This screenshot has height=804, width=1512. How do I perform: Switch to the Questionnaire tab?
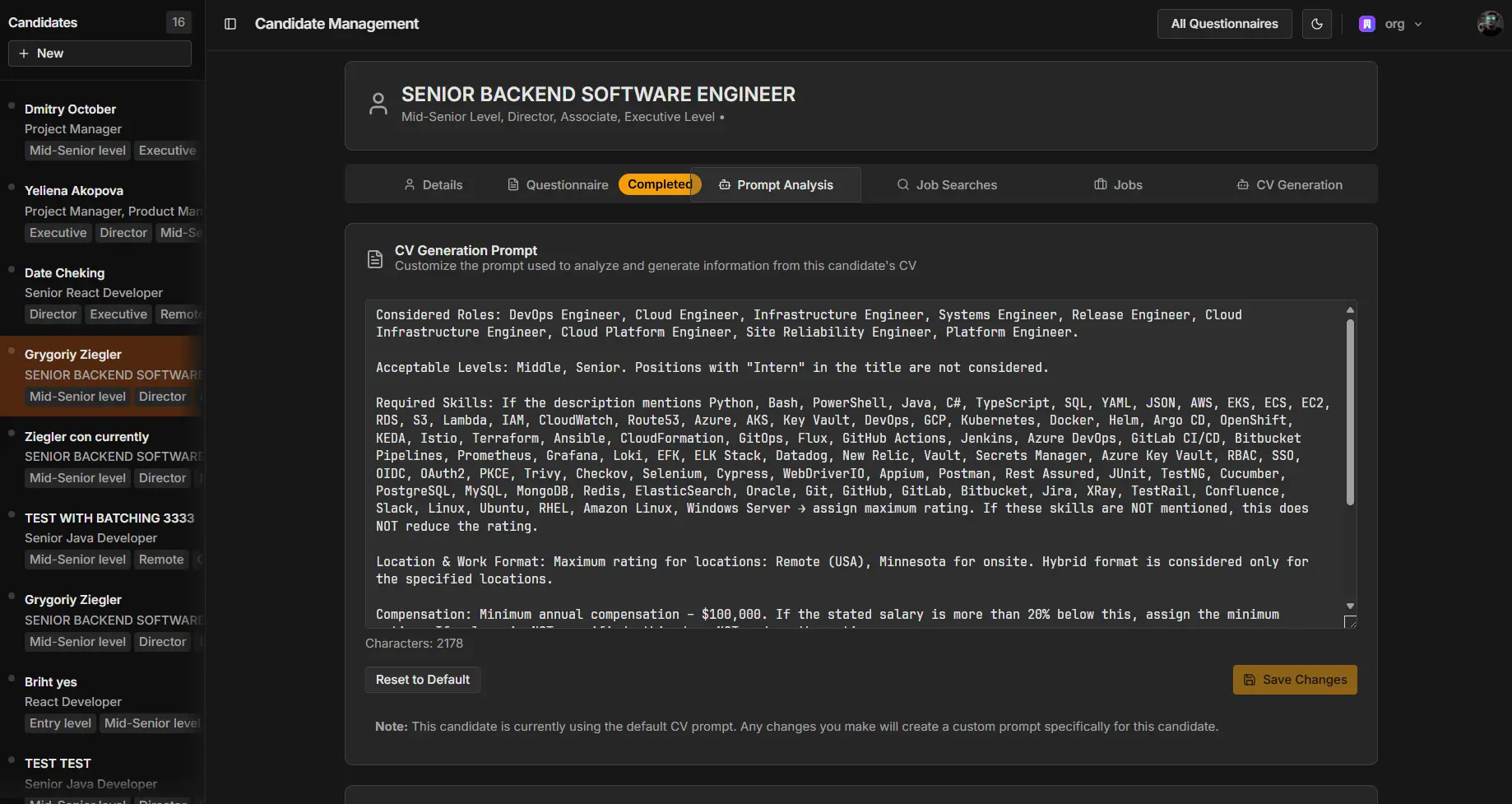(x=558, y=185)
